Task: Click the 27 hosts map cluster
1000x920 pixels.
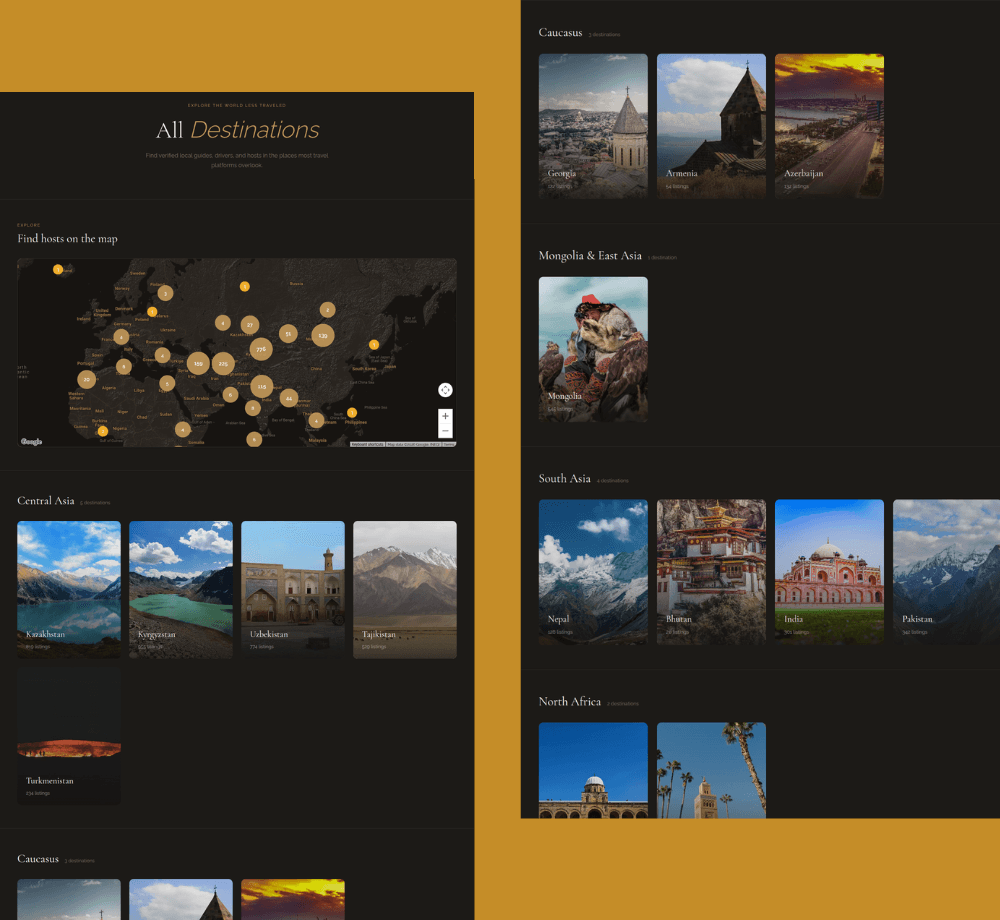Action: pos(249,325)
